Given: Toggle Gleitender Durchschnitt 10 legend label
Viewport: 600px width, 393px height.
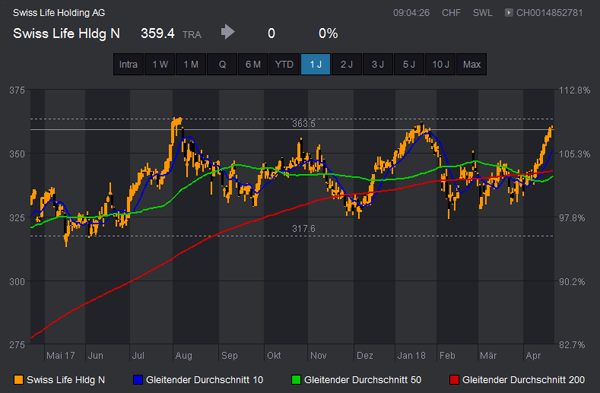Looking at the screenshot, I should click(x=204, y=380).
